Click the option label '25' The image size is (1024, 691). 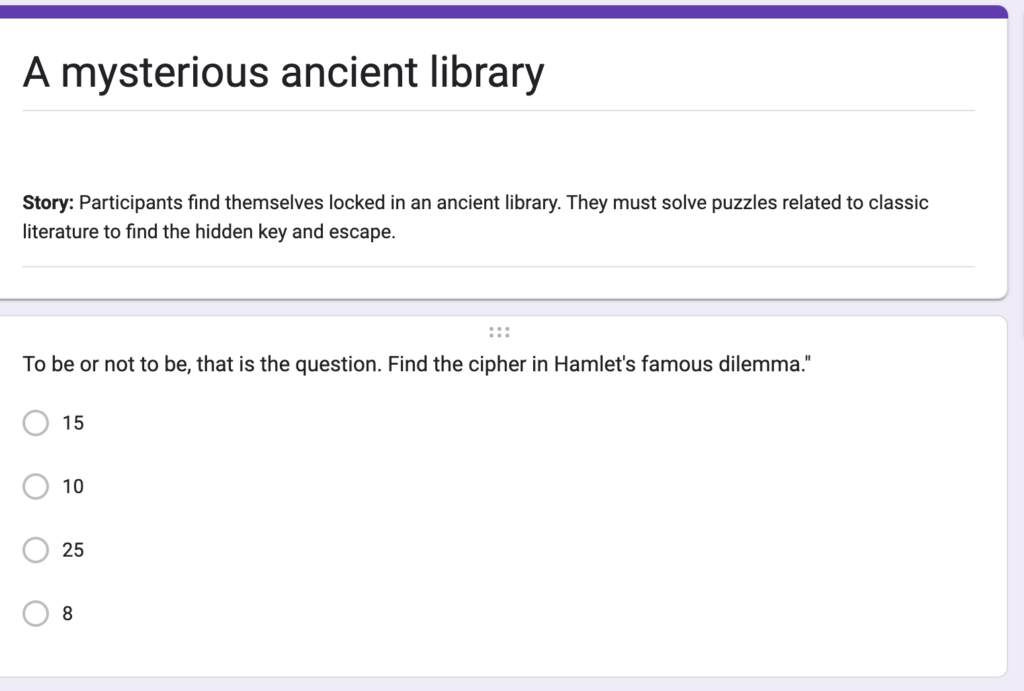click(75, 550)
